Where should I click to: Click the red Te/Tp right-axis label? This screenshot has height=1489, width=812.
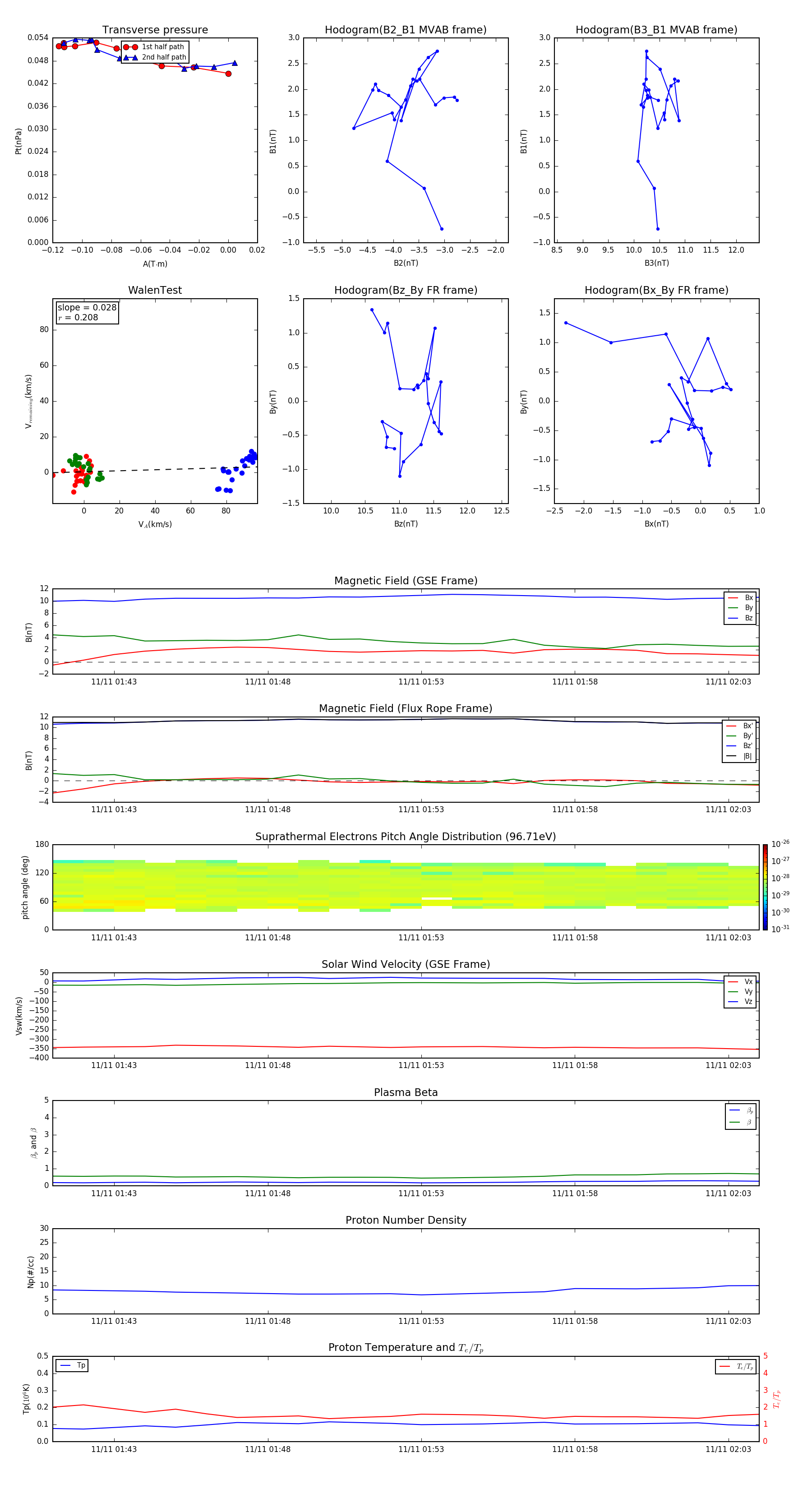[777, 1399]
